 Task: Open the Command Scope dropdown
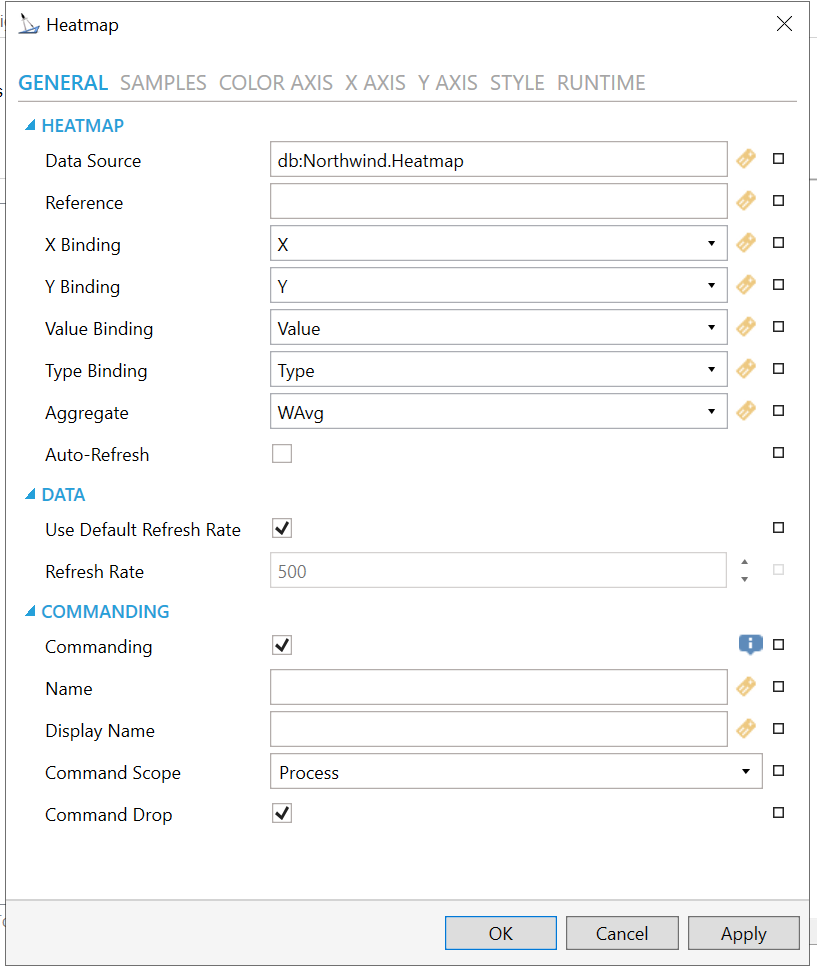515,772
